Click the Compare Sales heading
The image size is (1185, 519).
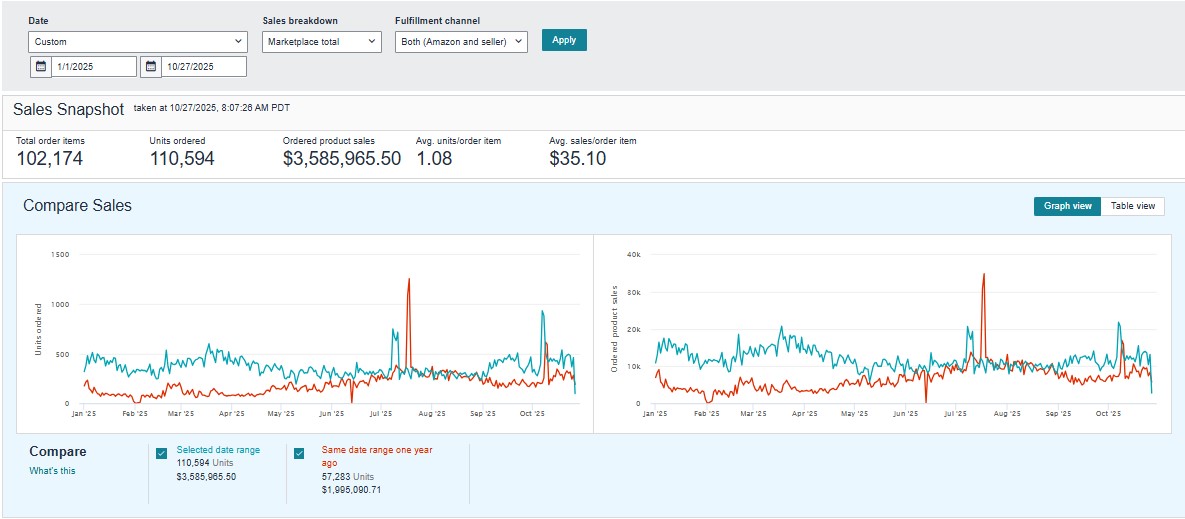point(77,206)
